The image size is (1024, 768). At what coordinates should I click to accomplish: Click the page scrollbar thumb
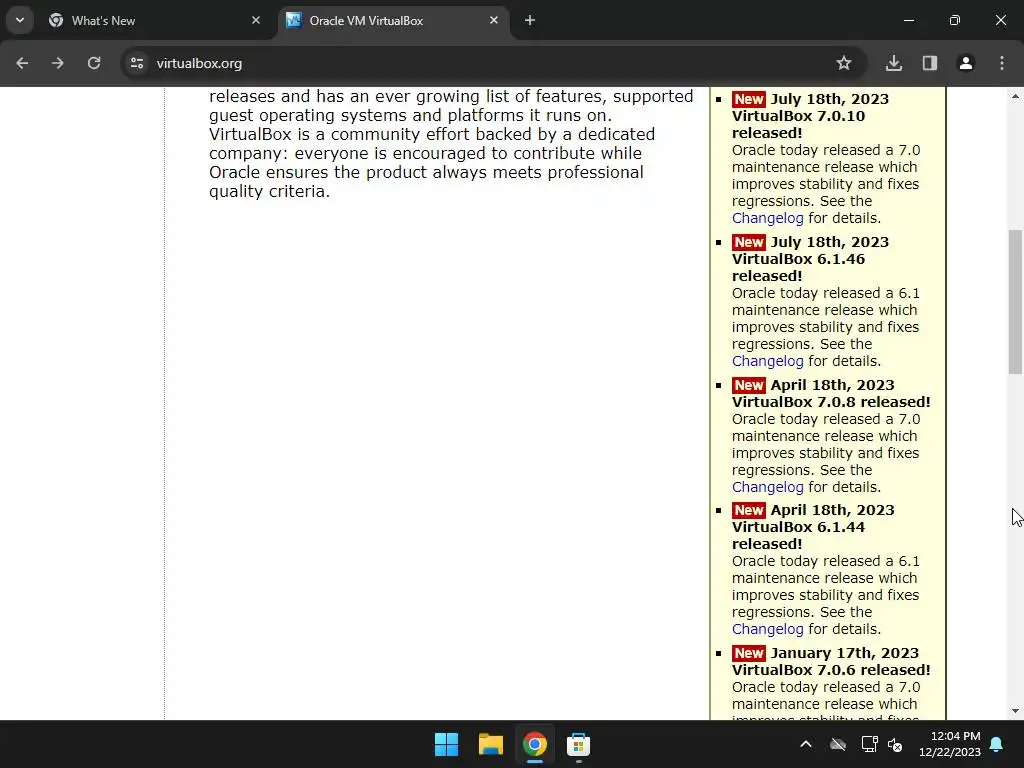[1015, 302]
